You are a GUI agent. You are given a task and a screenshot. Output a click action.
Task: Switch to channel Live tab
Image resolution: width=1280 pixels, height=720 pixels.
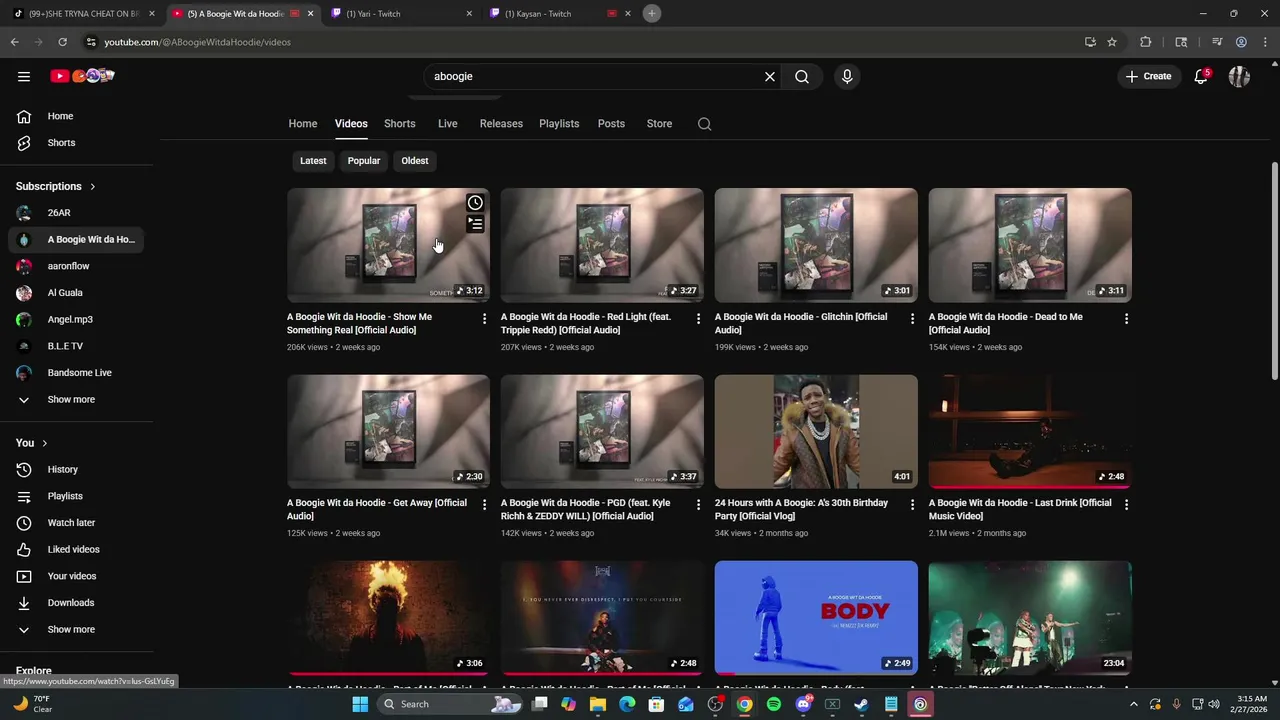[x=447, y=124]
